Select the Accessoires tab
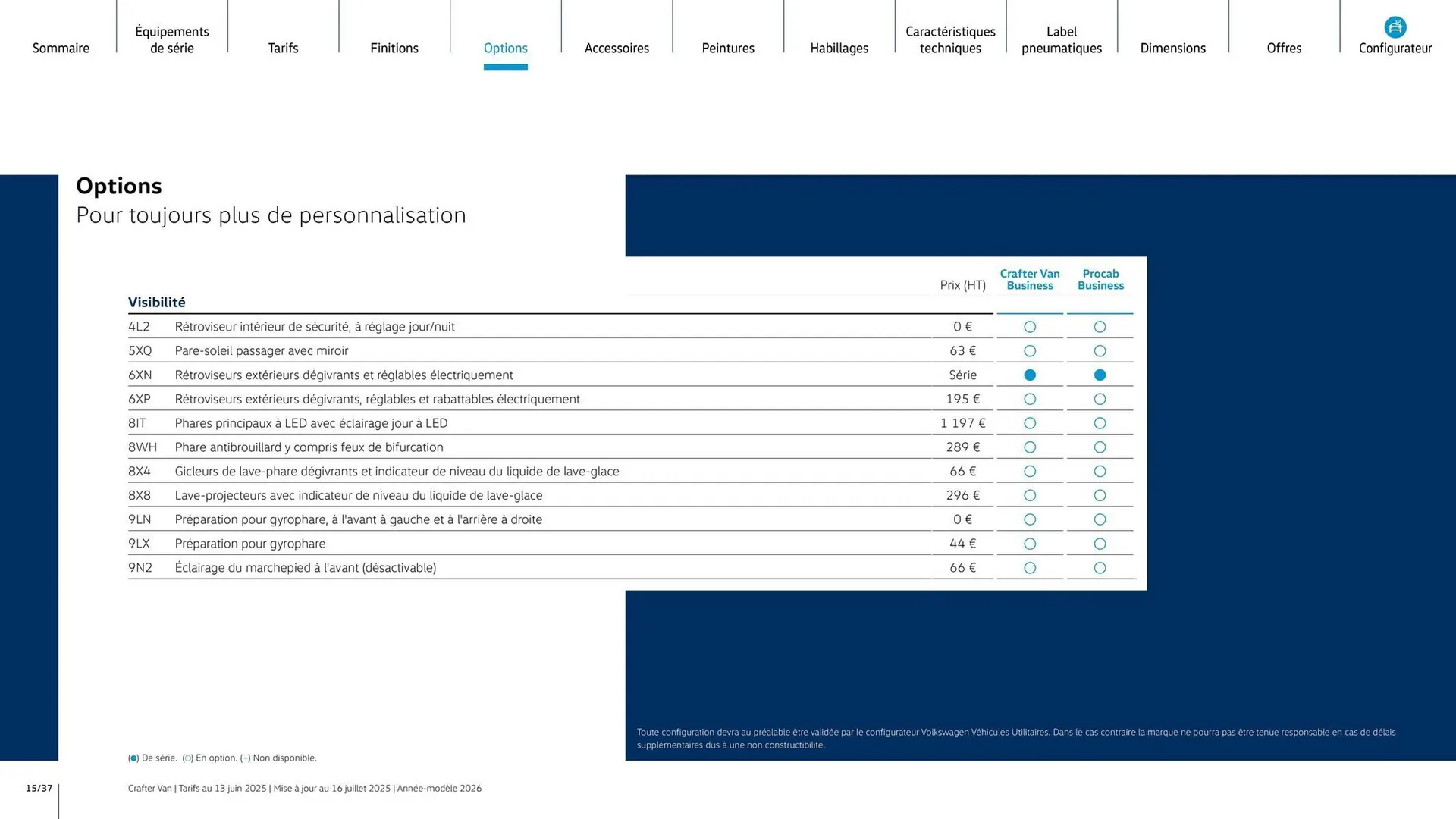Viewport: 1456px width, 819px height. click(617, 48)
